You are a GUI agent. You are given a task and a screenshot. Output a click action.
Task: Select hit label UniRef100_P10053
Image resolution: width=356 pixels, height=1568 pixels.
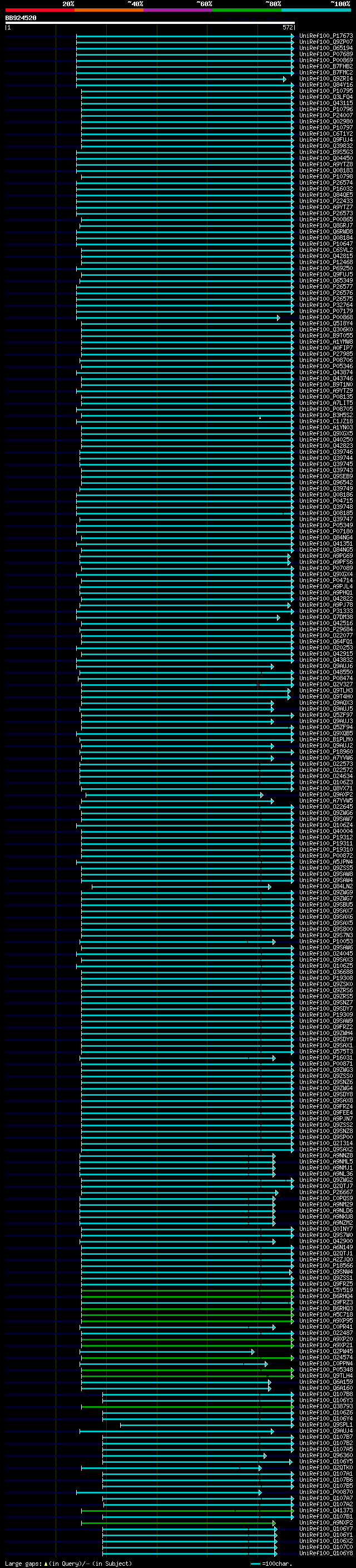click(x=326, y=941)
